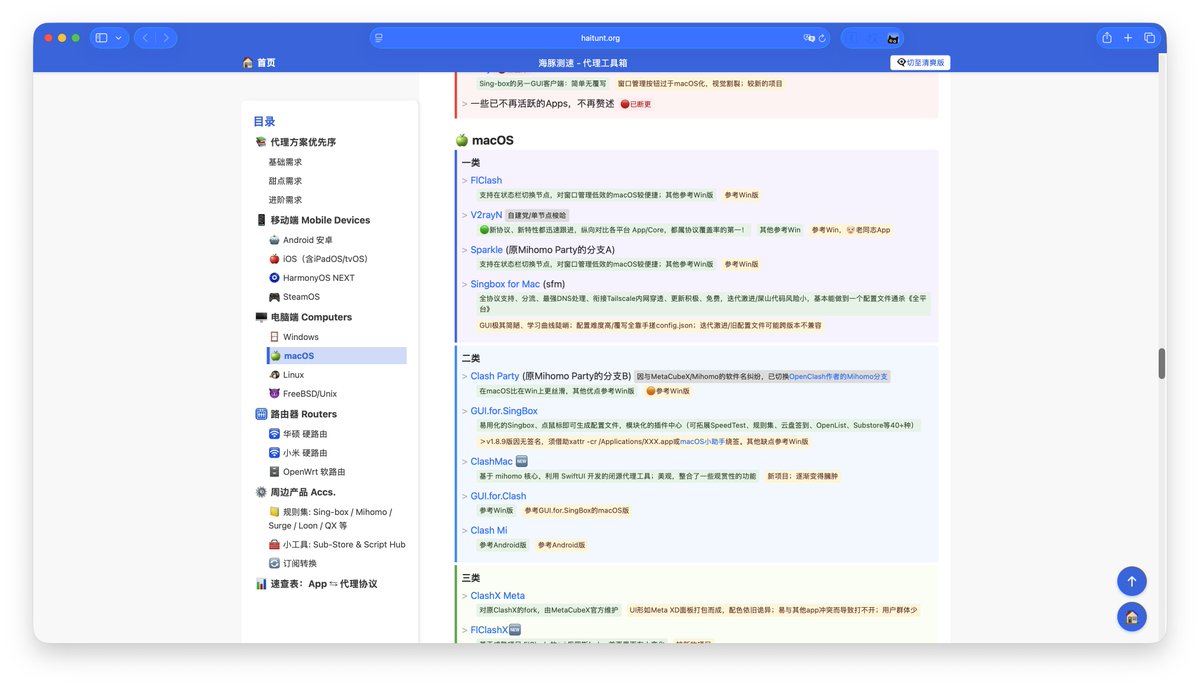Open the cat extension icon in toolbar
This screenshot has width=1200, height=687.
coord(892,39)
